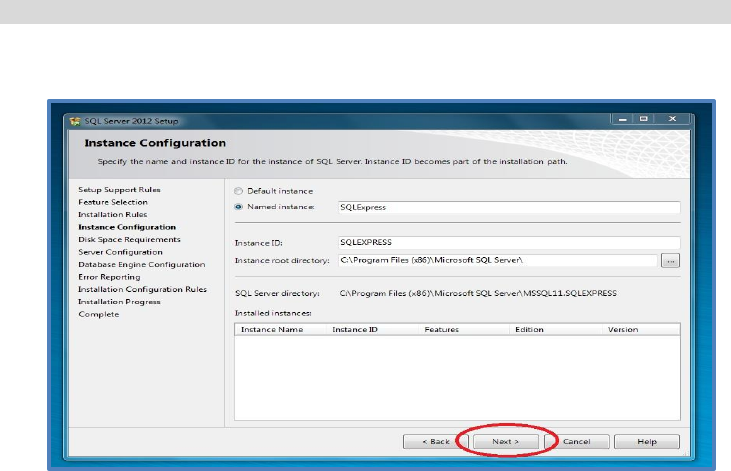Click the Back button
The height and width of the screenshot is (471, 731).
tap(435, 442)
